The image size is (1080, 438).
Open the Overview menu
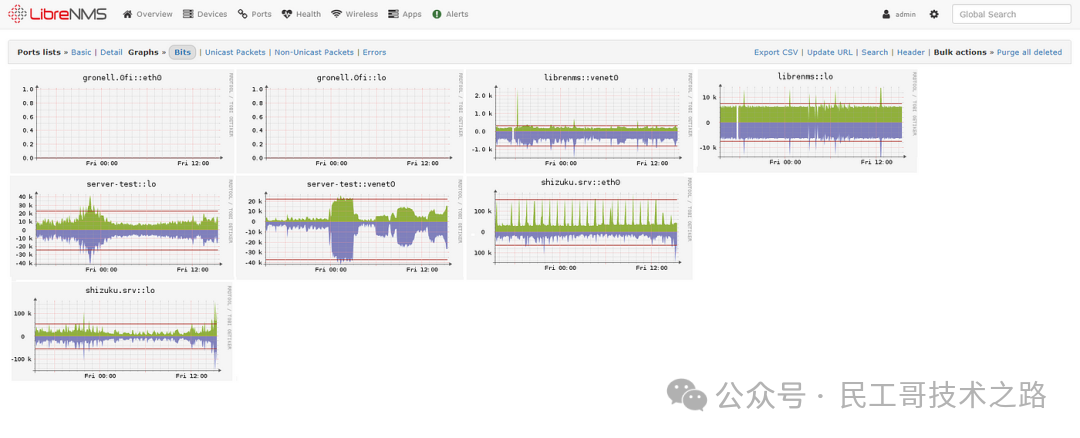[x=147, y=14]
